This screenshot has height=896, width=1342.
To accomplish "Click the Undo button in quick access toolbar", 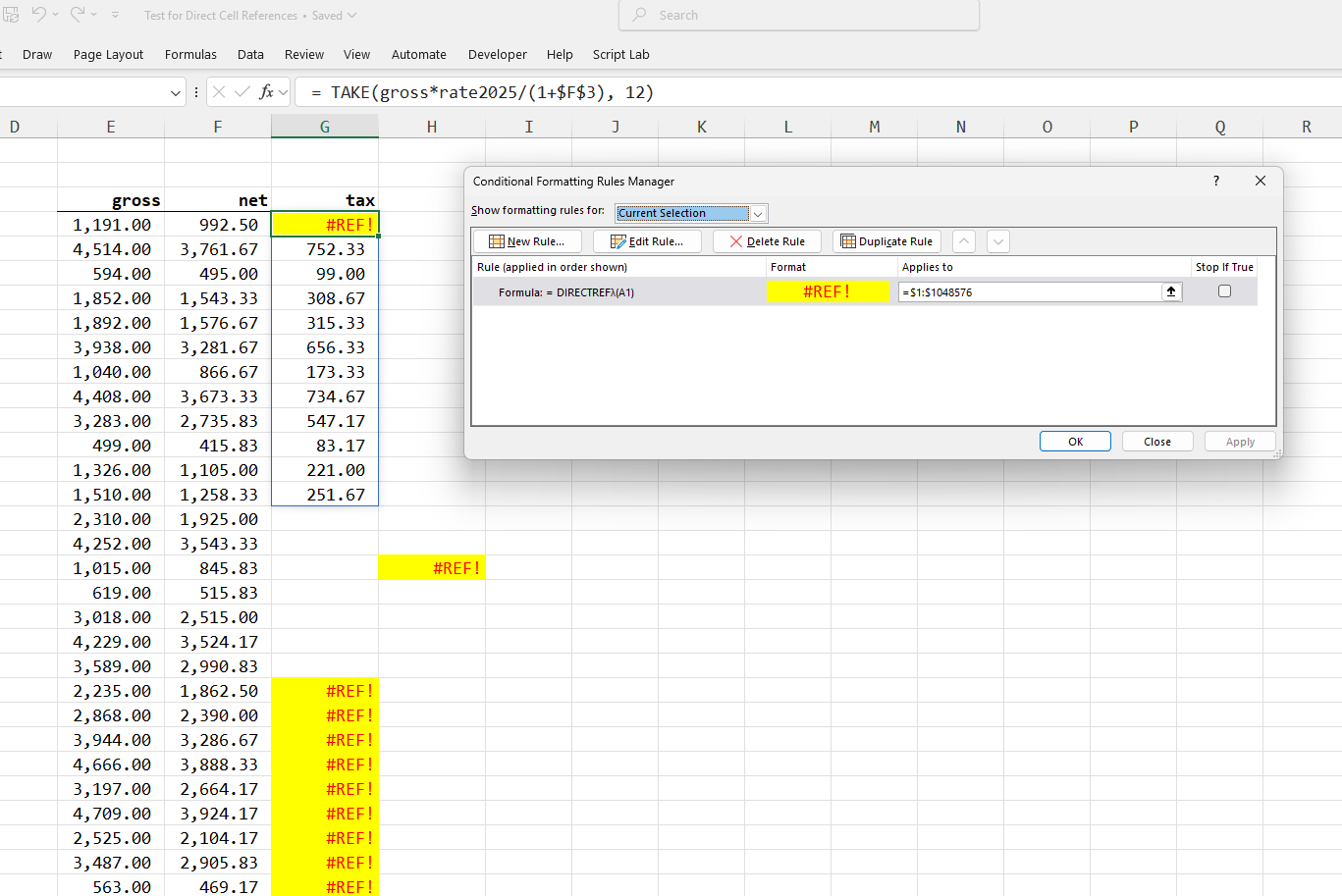I will click(38, 15).
